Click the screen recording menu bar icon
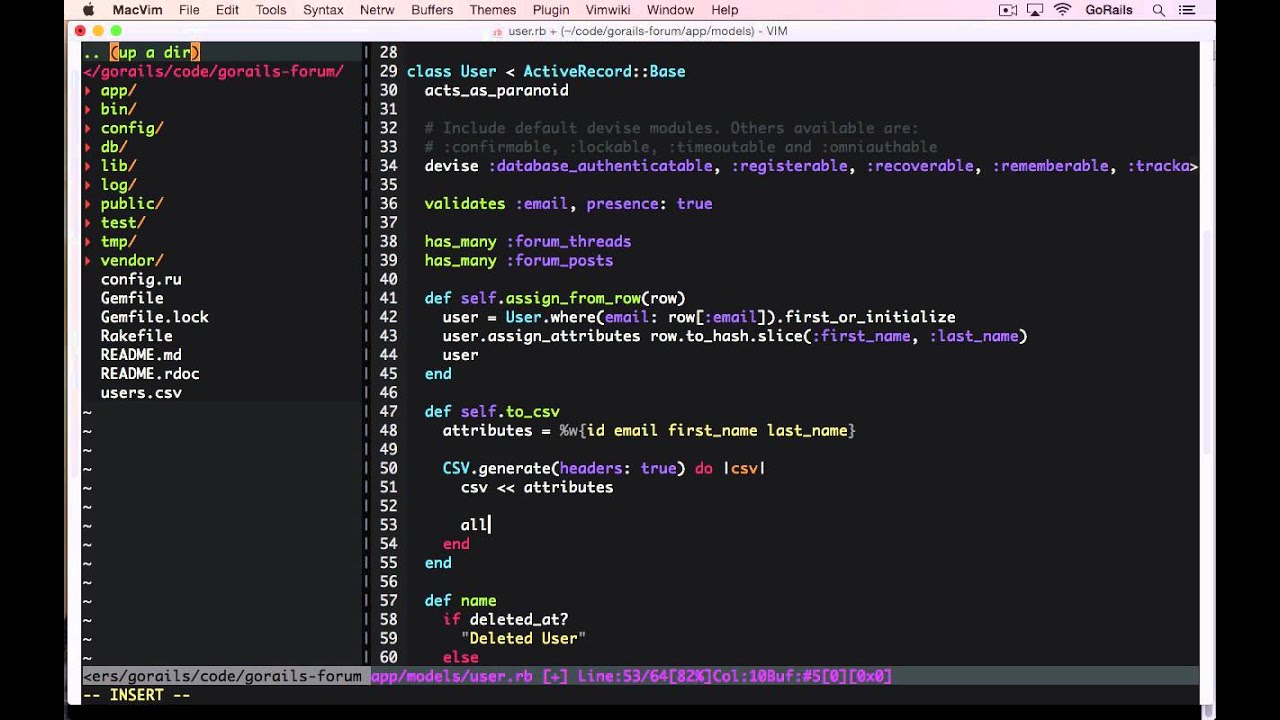The height and width of the screenshot is (720, 1280). (1008, 10)
